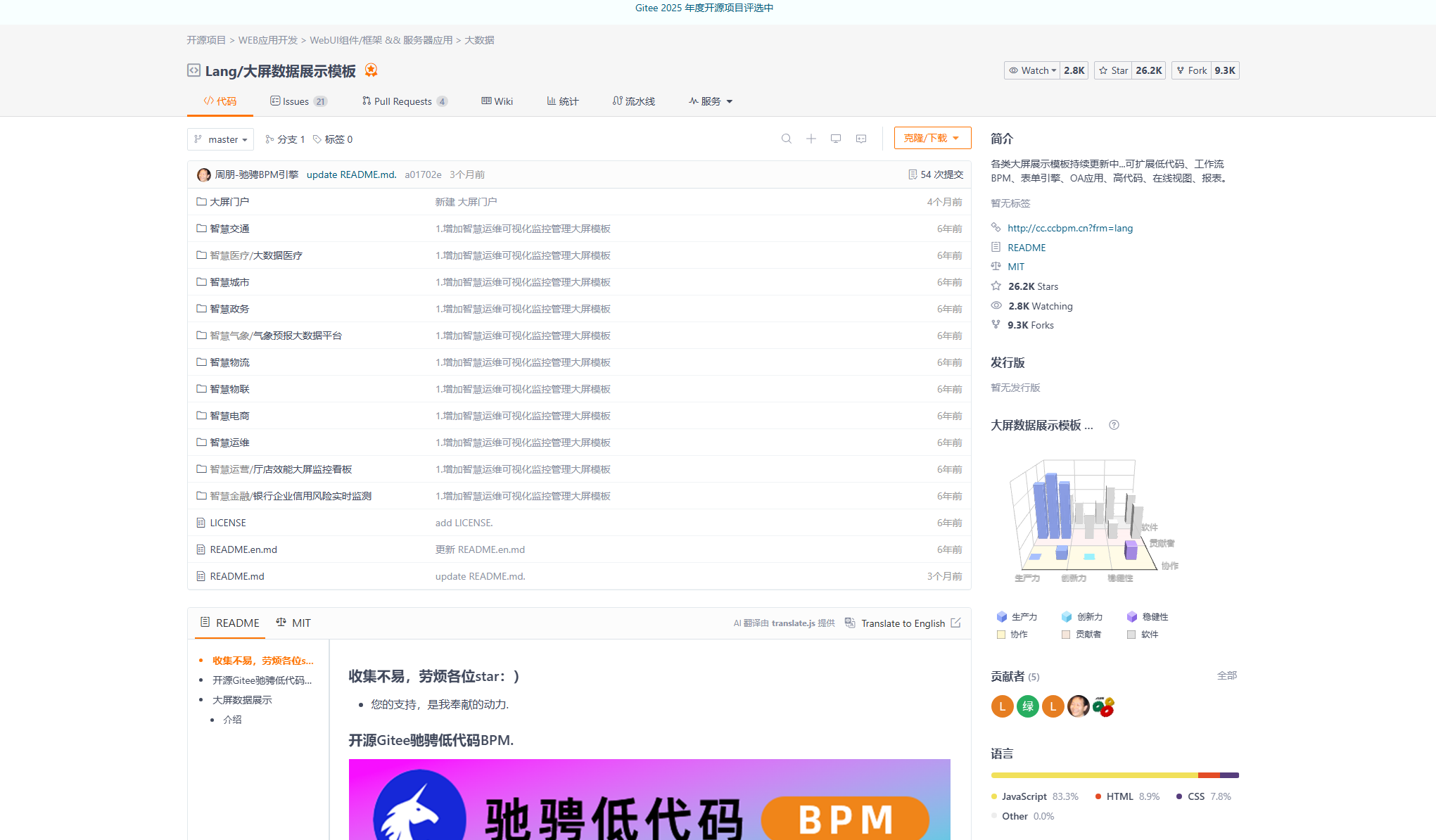Toggle the 协作 legend checkbox in chart
Screen dimensions: 1436x840
coord(1001,635)
